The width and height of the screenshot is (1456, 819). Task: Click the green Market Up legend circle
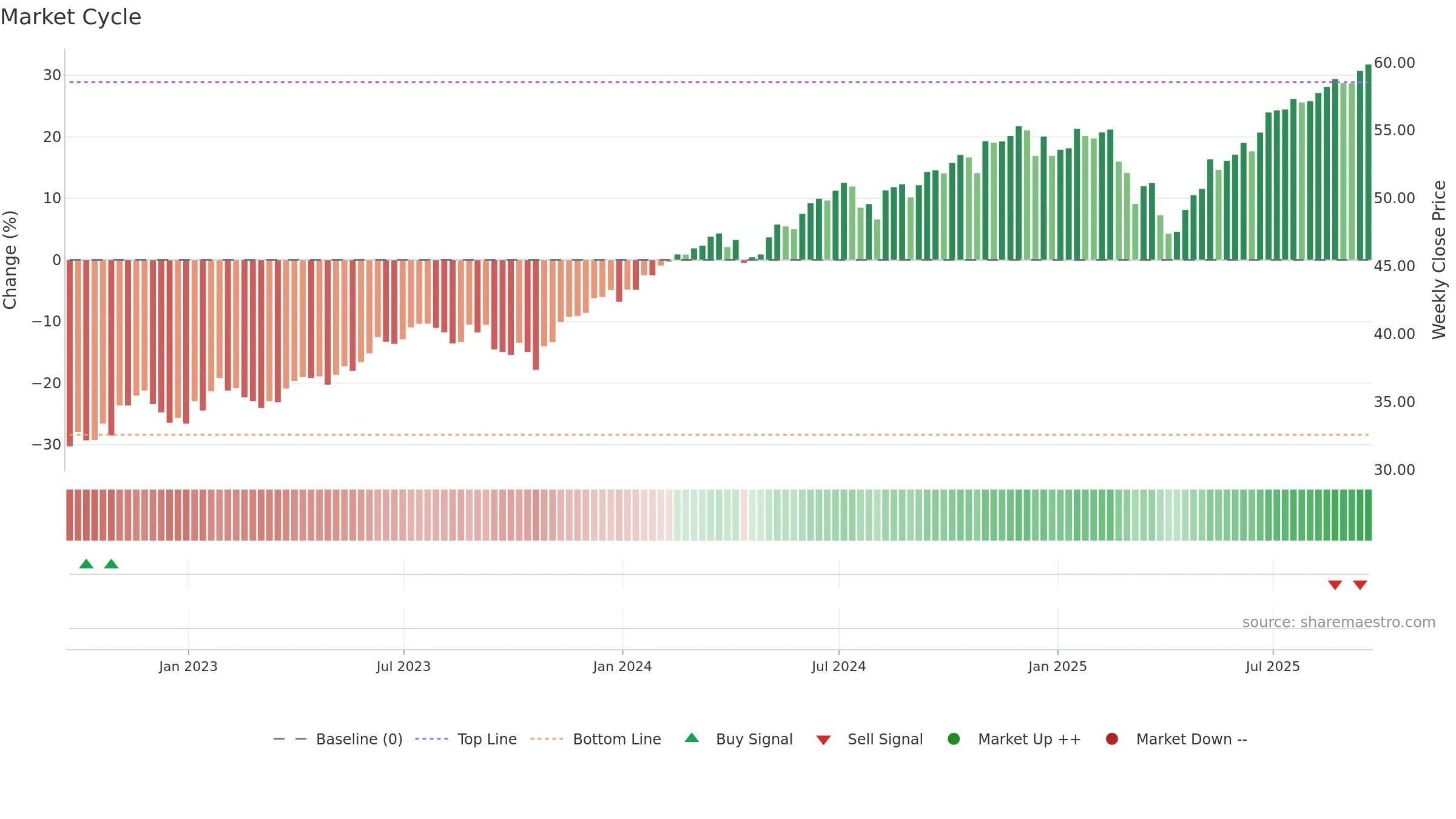(954, 739)
